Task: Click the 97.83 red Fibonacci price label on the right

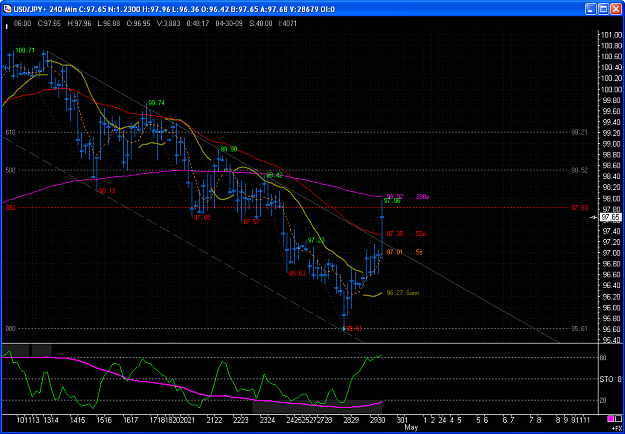Action: [x=580, y=208]
